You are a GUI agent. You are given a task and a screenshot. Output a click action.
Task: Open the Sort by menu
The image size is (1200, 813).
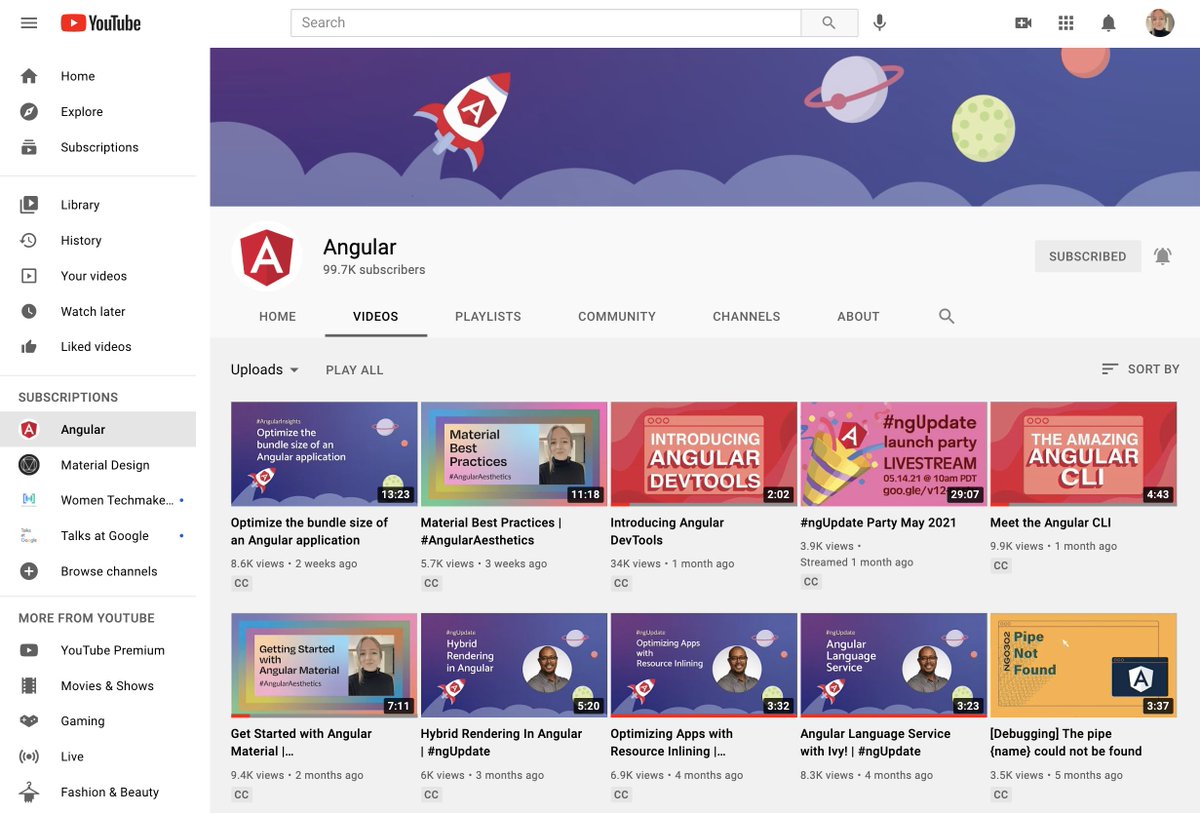coord(1140,368)
